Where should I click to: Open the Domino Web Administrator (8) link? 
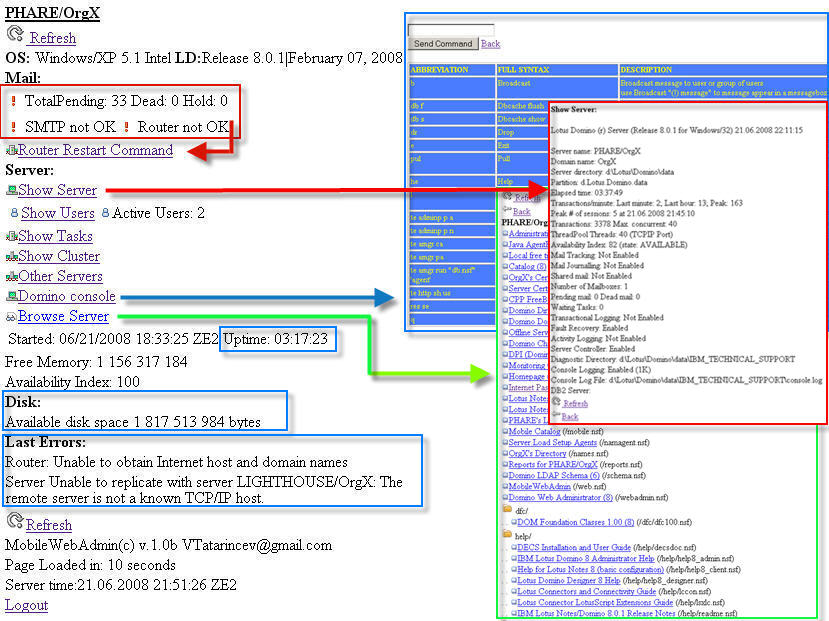[x=560, y=497]
